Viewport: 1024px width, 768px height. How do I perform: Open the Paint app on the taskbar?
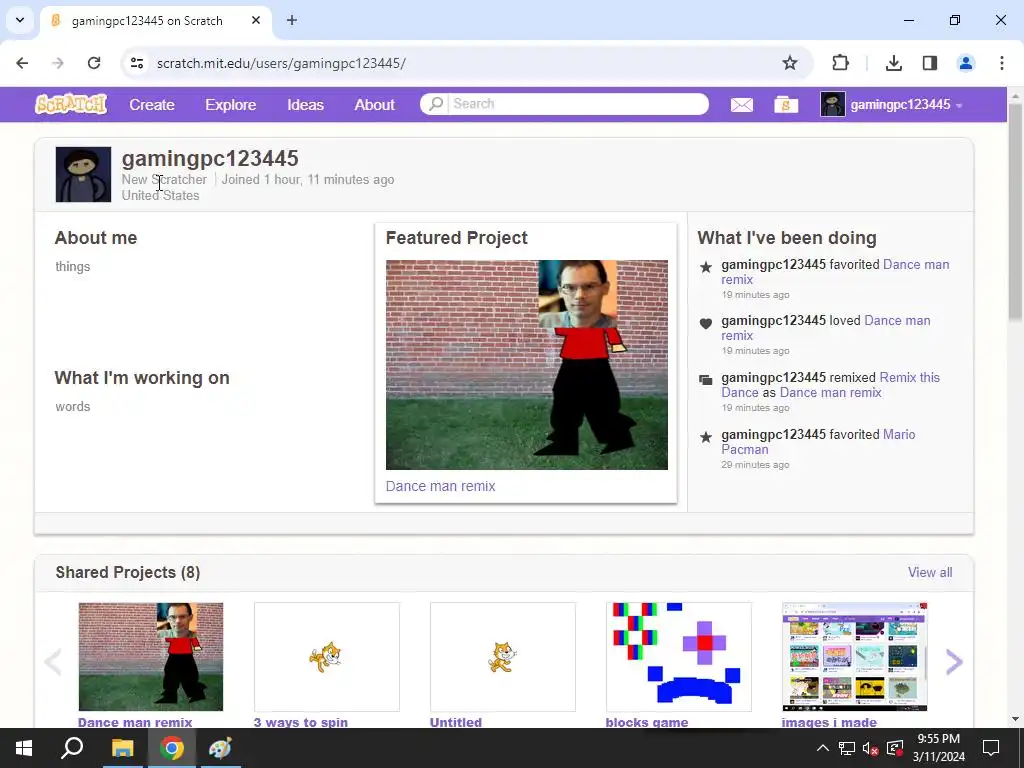pos(220,748)
